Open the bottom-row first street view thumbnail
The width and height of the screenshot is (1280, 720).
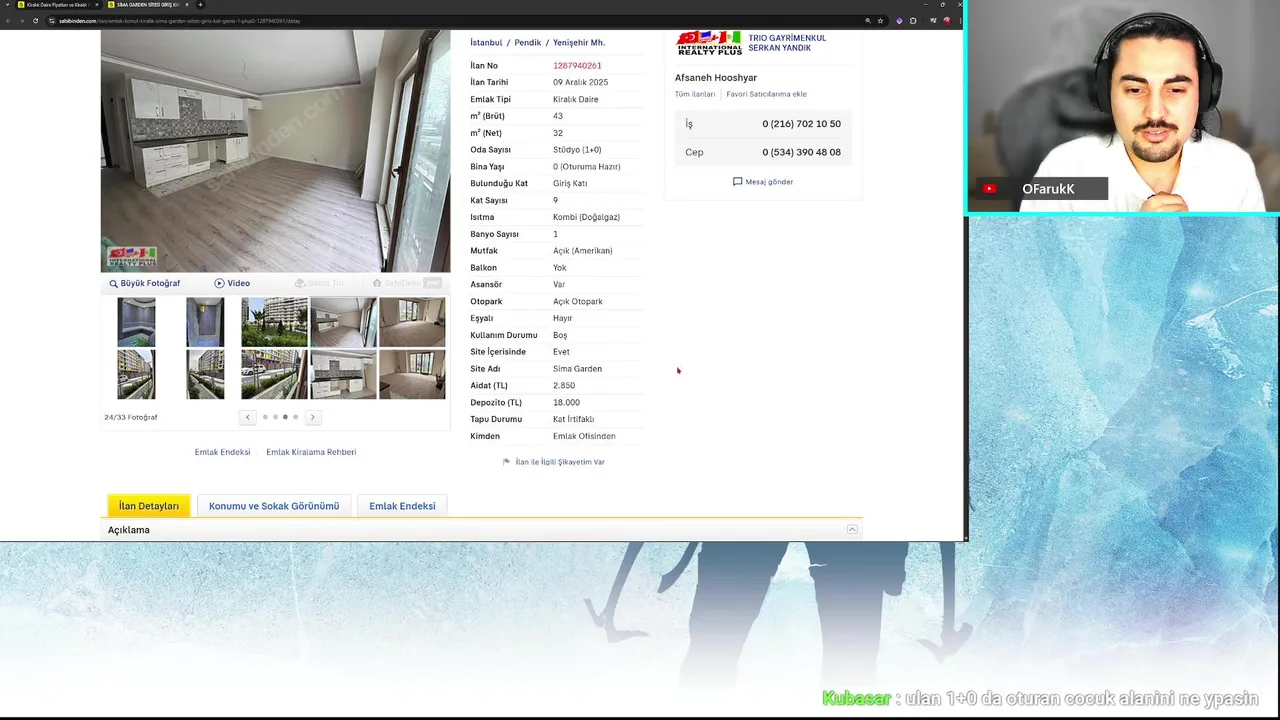pyautogui.click(x=136, y=374)
